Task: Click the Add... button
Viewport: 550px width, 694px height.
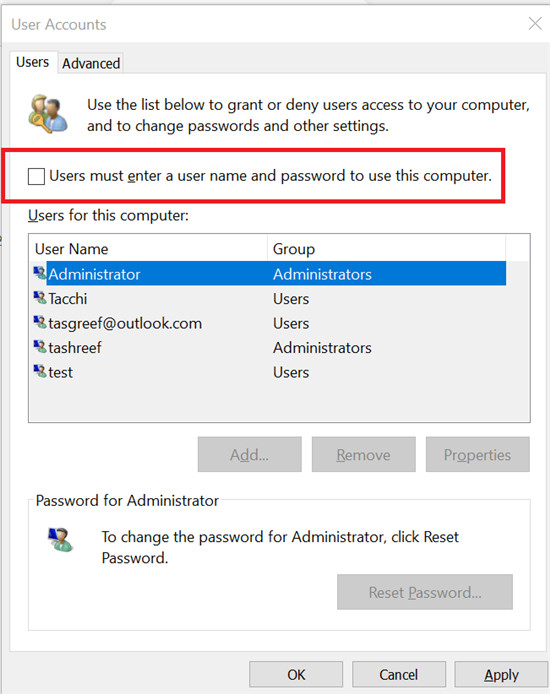Action: (x=250, y=455)
